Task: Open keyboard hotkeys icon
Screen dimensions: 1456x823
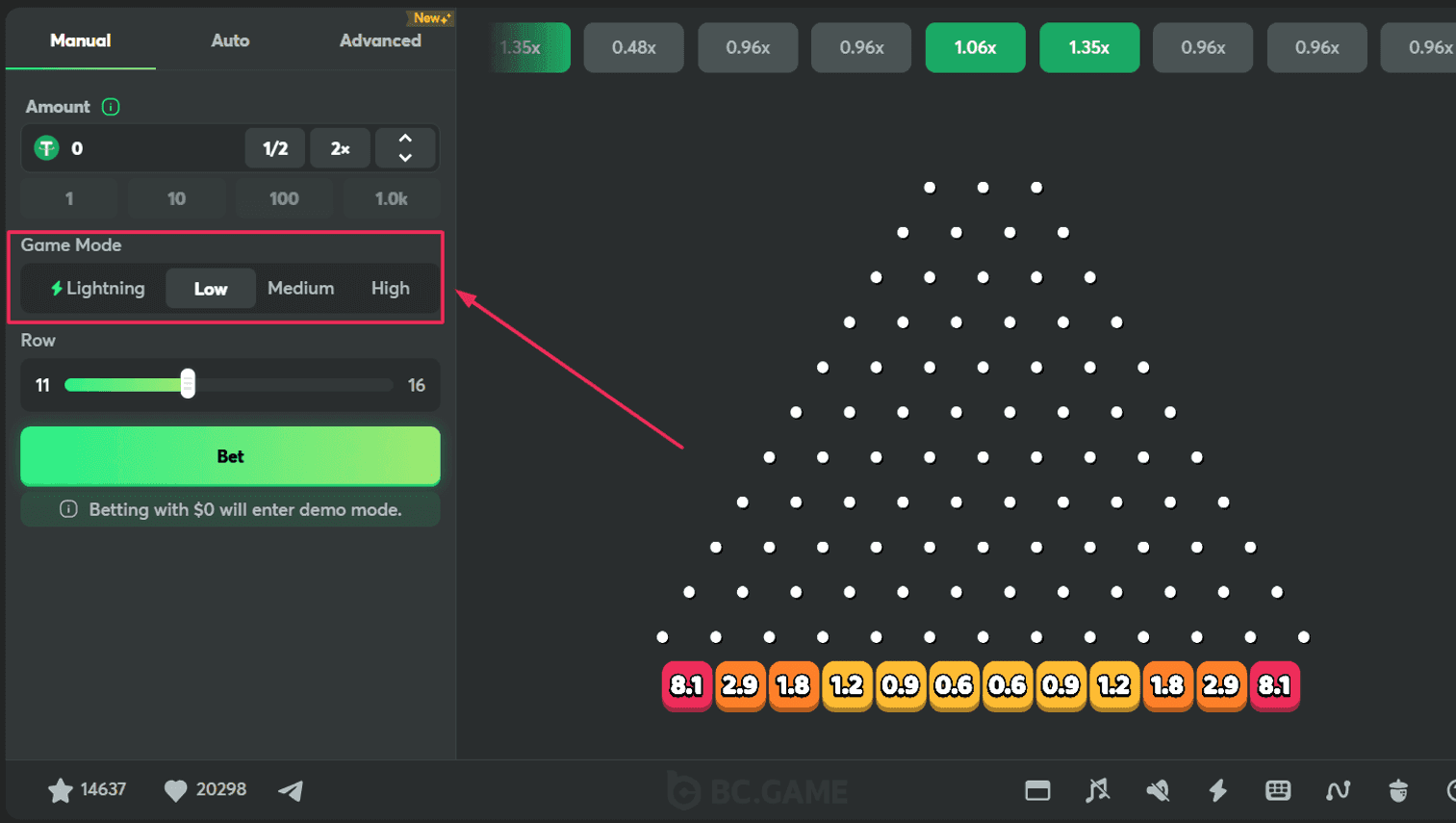Action: [1278, 790]
